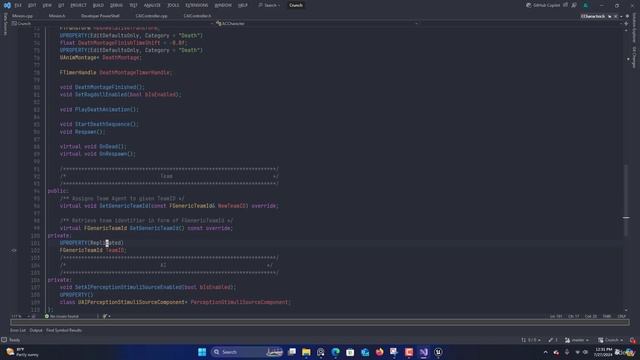This screenshot has height=360, width=640.
Task: Click the line number indicator Ln 101
Action: click(556, 316)
